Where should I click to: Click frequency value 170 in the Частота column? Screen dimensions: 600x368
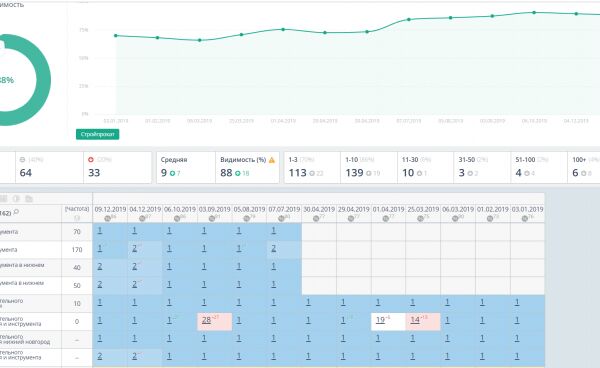coord(77,250)
